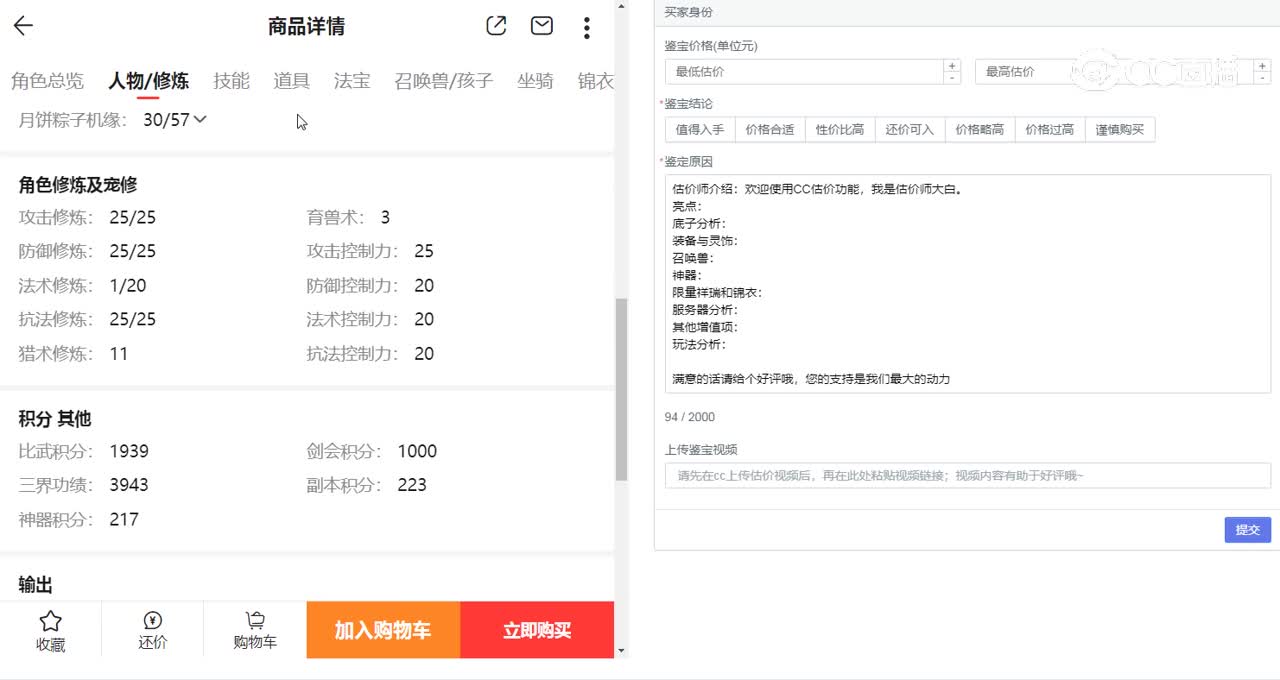Switch to 角色总览 tab
This screenshot has width=1280, height=680.
pyautogui.click(x=47, y=81)
